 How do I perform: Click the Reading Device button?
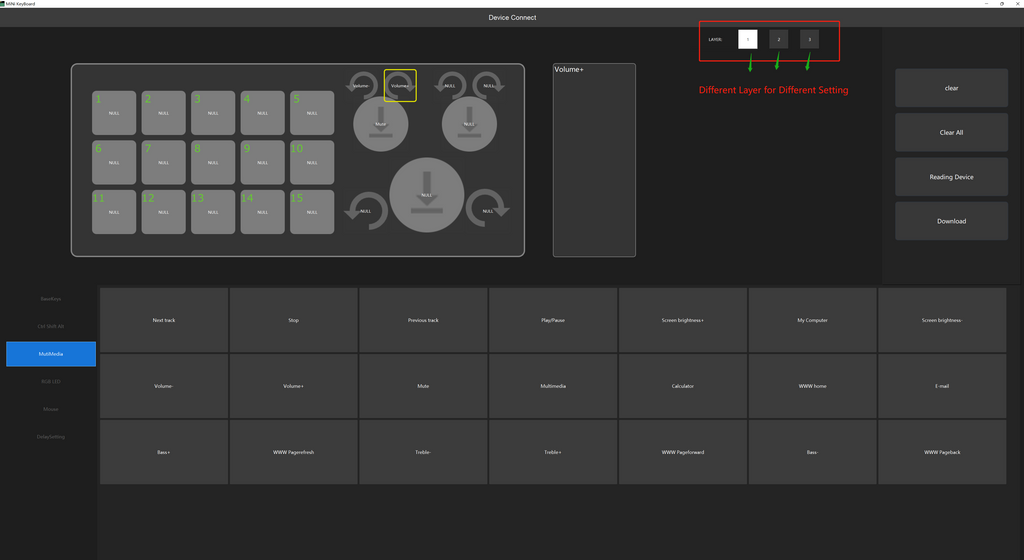pyautogui.click(x=951, y=177)
